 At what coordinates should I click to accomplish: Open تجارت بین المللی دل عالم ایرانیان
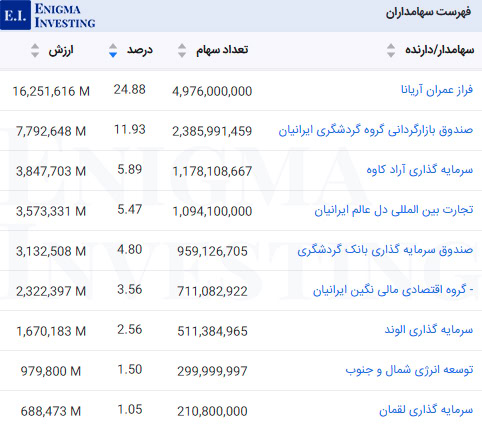(x=394, y=210)
